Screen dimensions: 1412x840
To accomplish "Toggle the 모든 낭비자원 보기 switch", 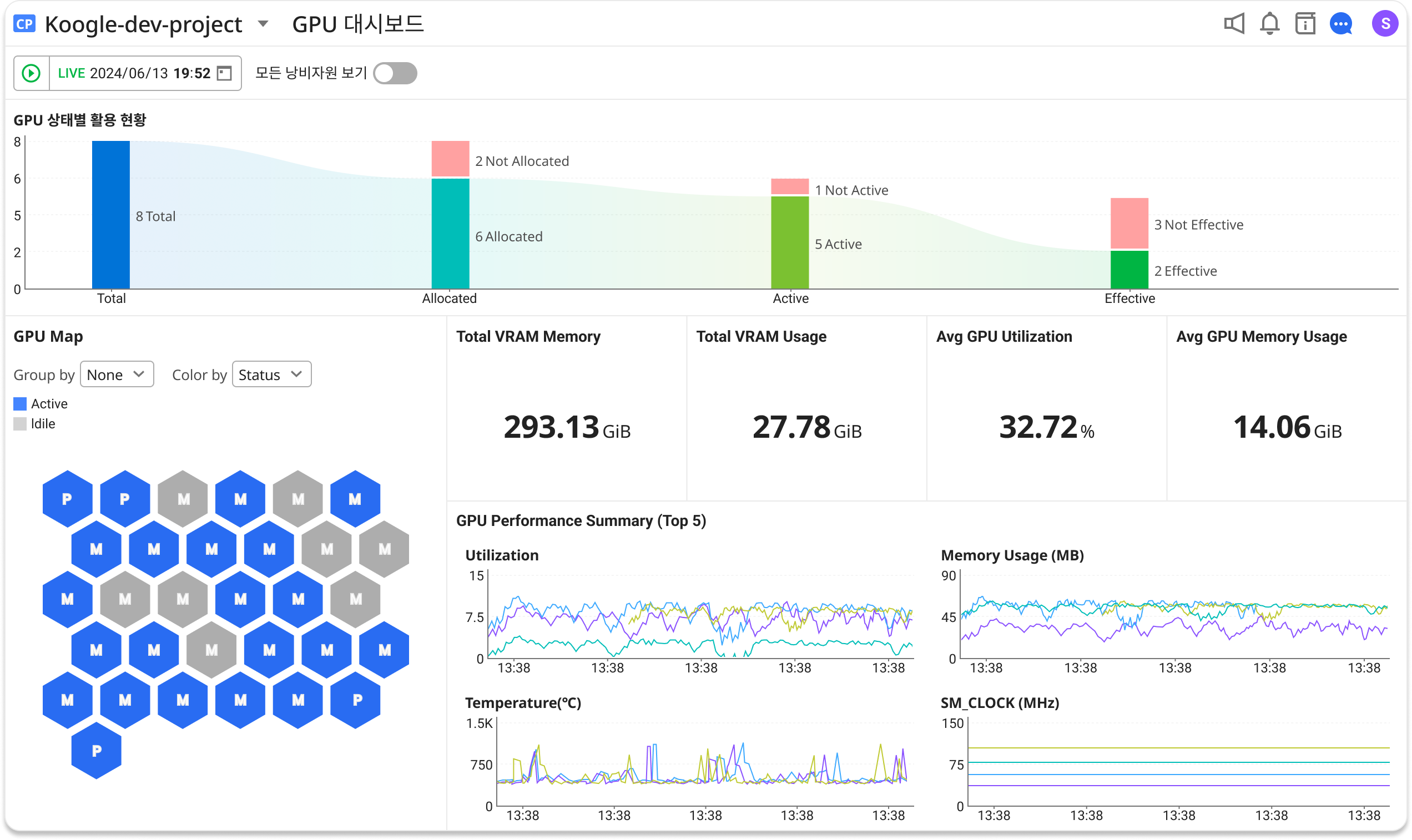I will click(x=395, y=73).
